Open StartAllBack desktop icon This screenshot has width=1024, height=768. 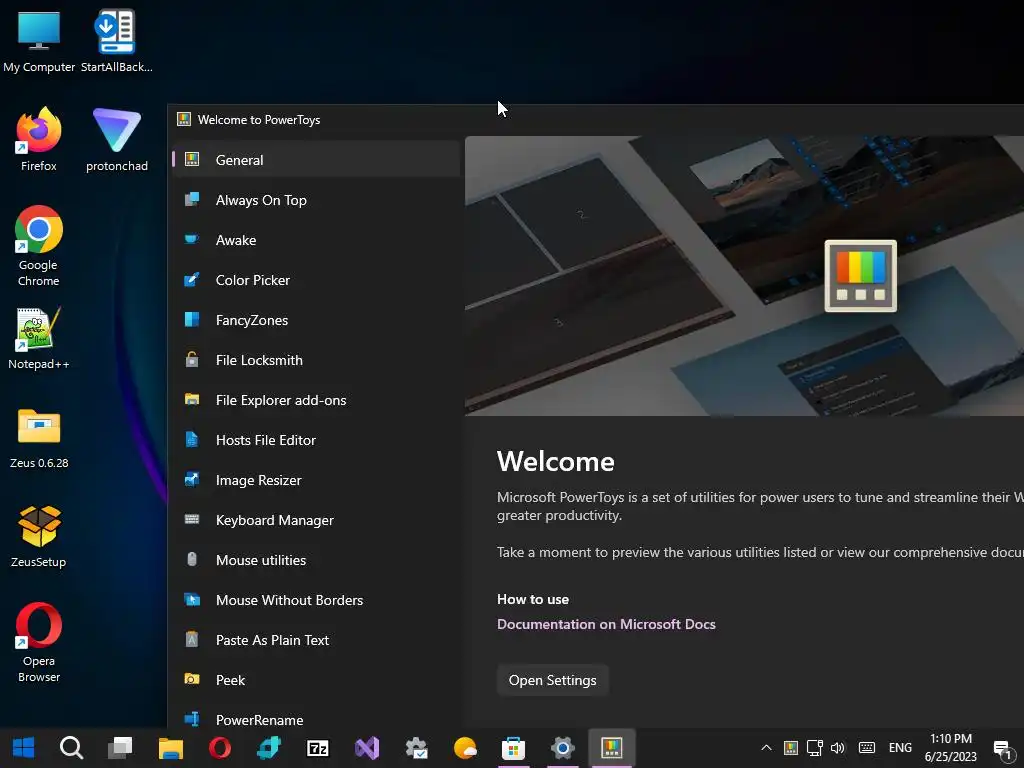click(116, 41)
